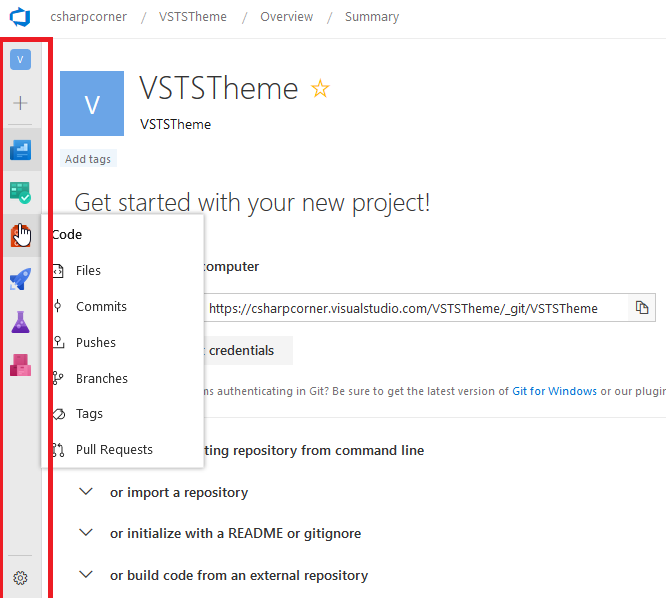
Task: Star the VSTSTheme project as favorite
Action: click(320, 88)
